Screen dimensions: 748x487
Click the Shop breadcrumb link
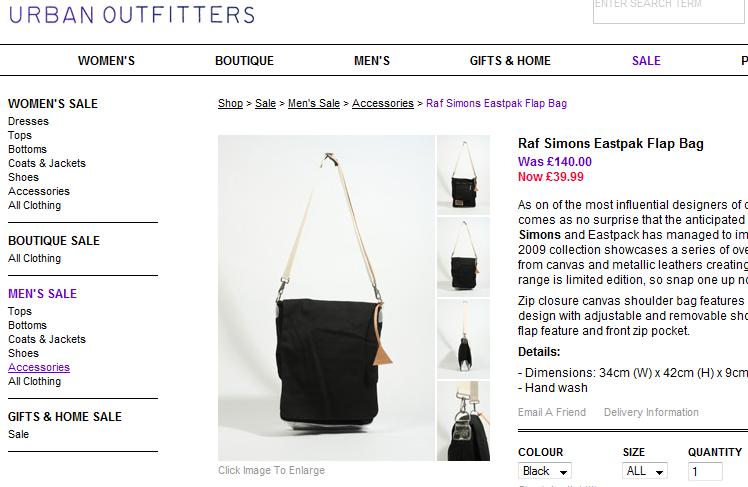click(230, 103)
